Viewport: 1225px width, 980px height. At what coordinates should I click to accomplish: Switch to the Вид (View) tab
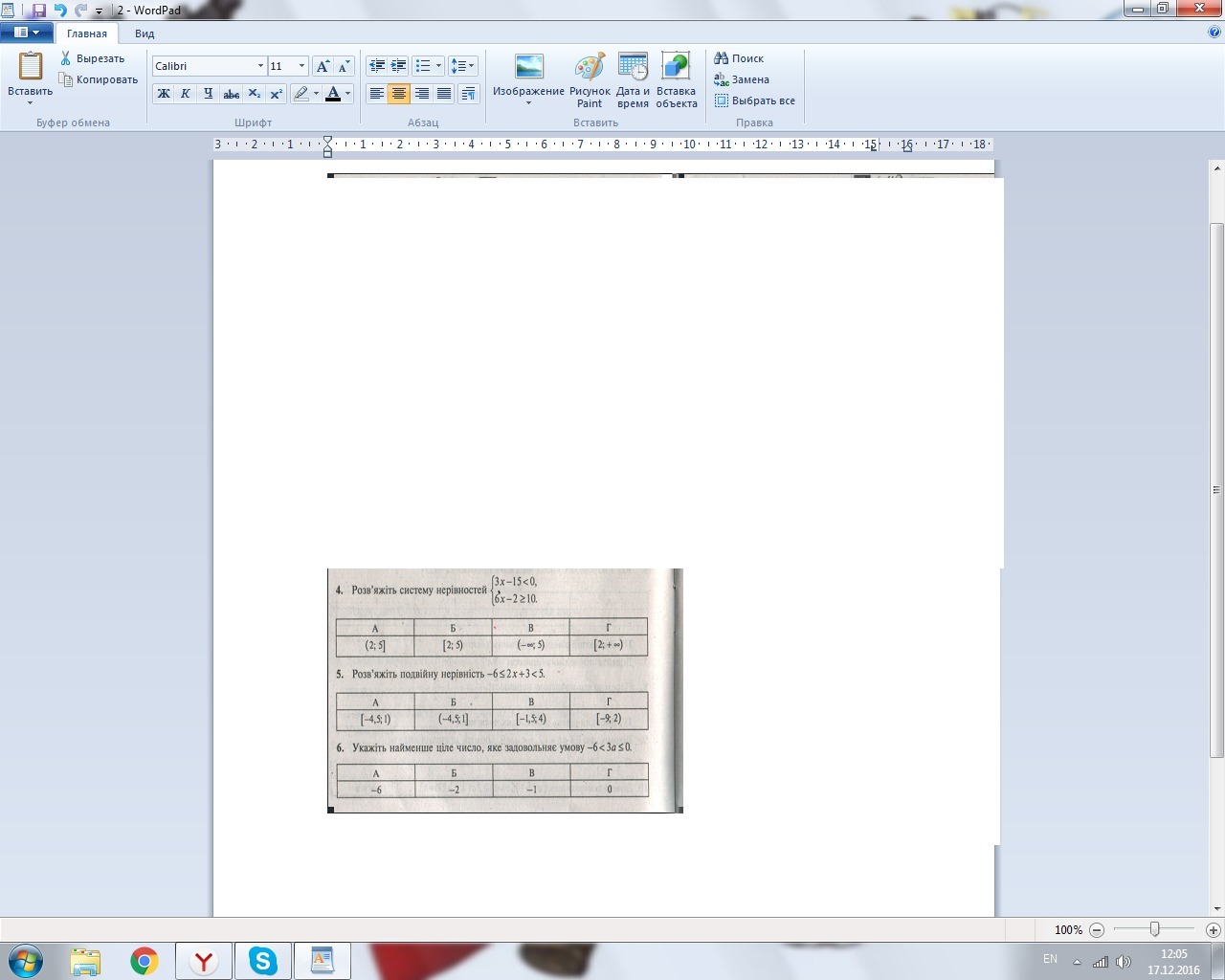[145, 33]
